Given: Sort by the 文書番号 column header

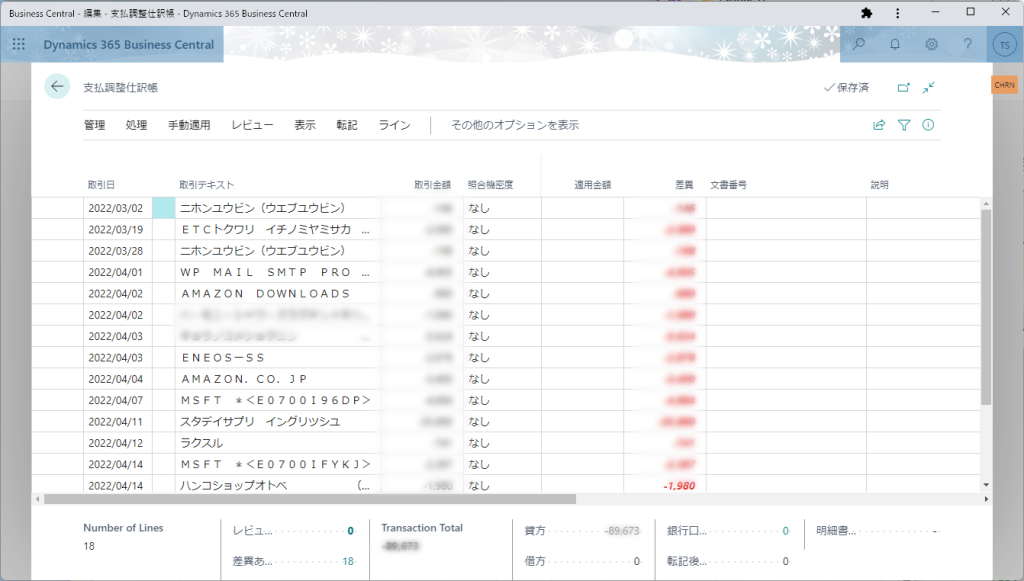Looking at the screenshot, I should pos(728,185).
